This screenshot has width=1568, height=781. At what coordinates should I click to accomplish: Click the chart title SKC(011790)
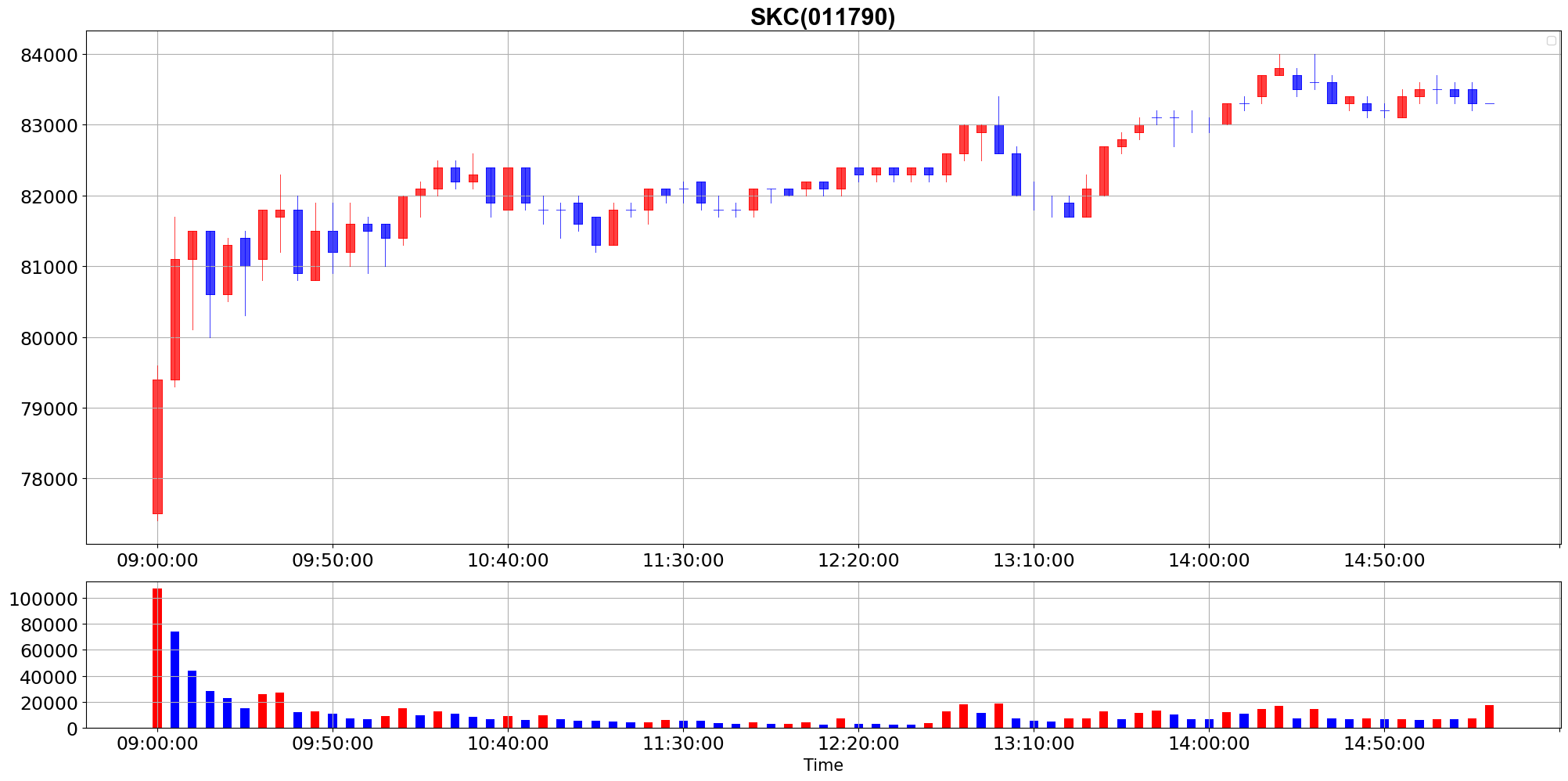pyautogui.click(x=822, y=16)
